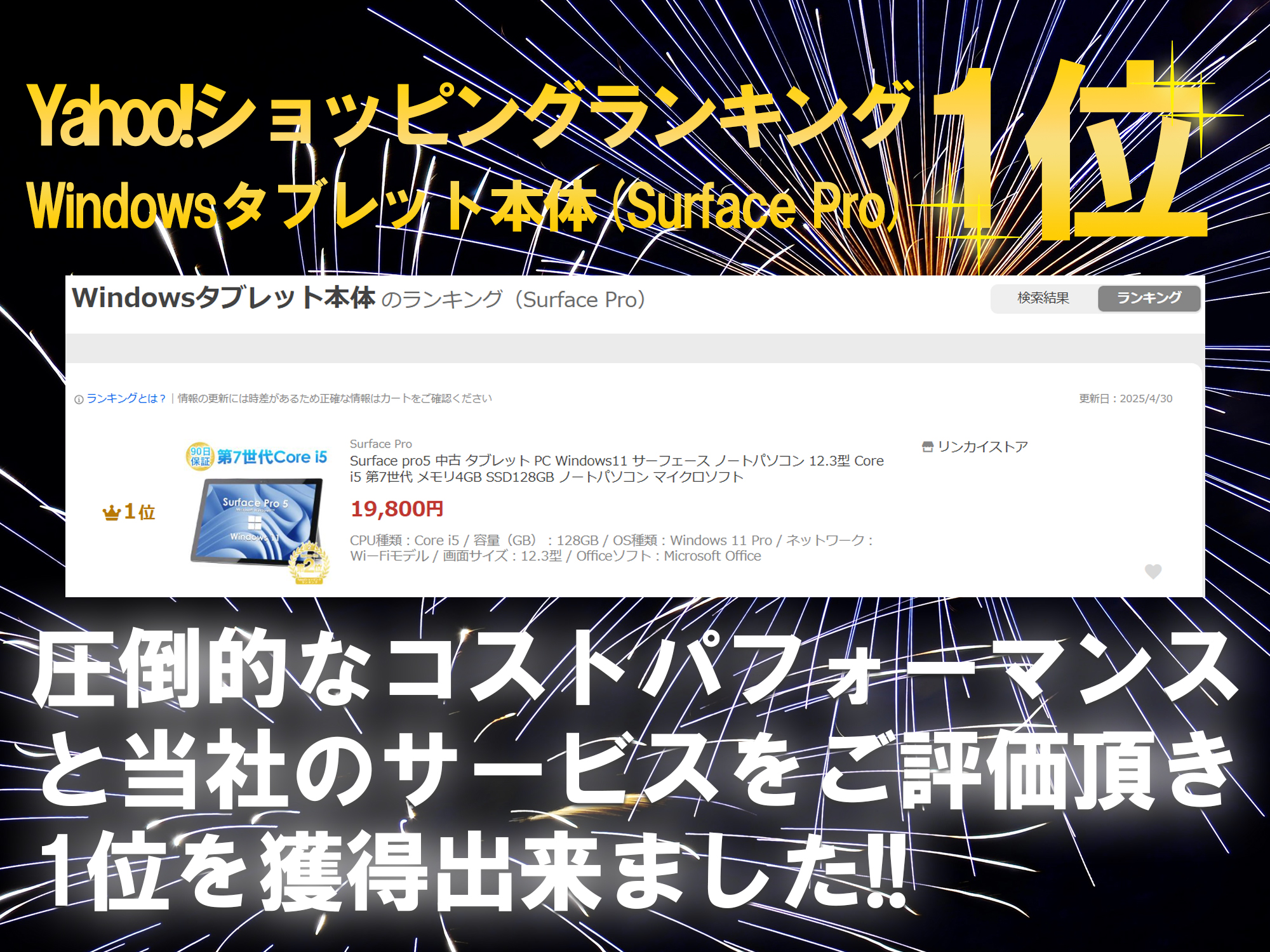
Task: Click the 更新日：2025/4/30 date text
Action: (x=1126, y=399)
